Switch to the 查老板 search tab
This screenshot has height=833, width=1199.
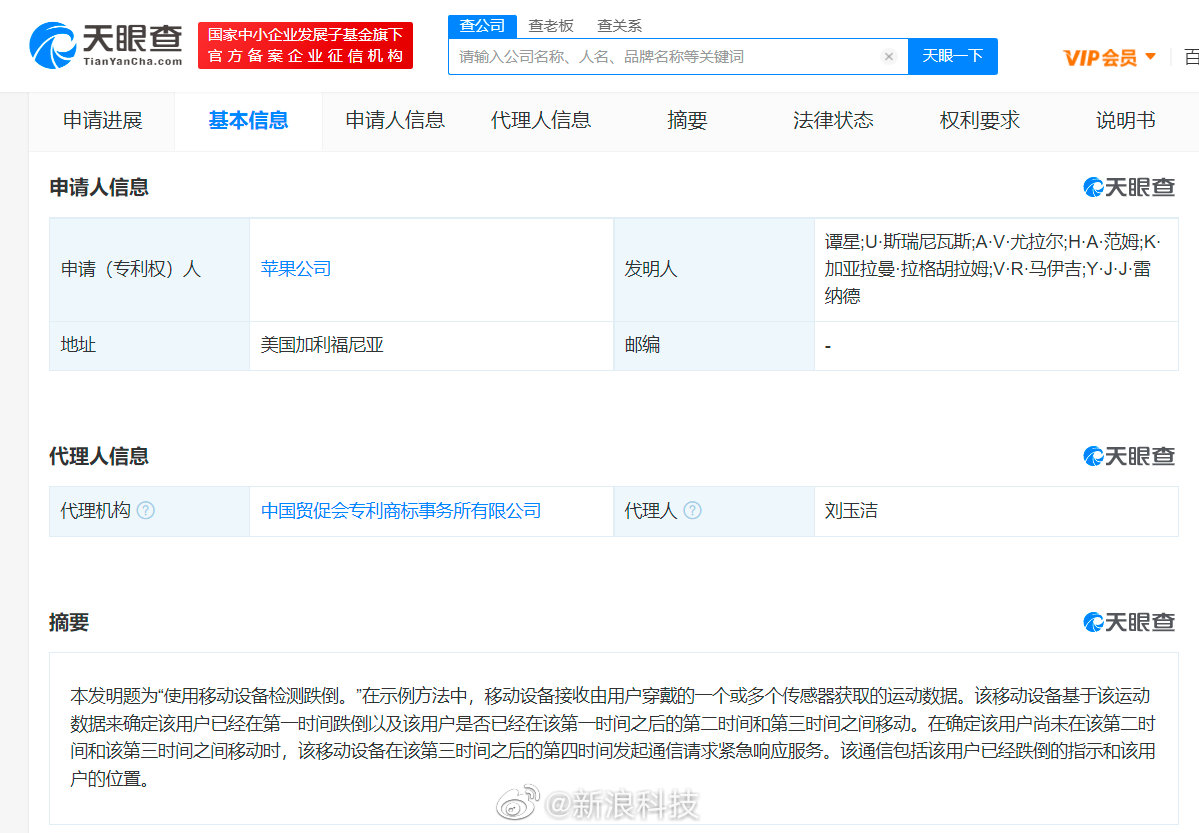[551, 26]
